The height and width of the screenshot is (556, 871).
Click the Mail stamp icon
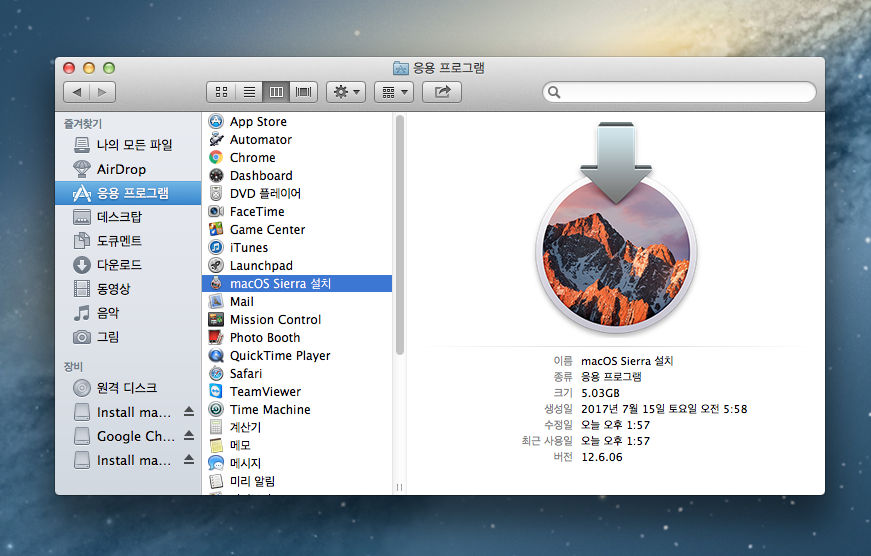pyautogui.click(x=216, y=302)
